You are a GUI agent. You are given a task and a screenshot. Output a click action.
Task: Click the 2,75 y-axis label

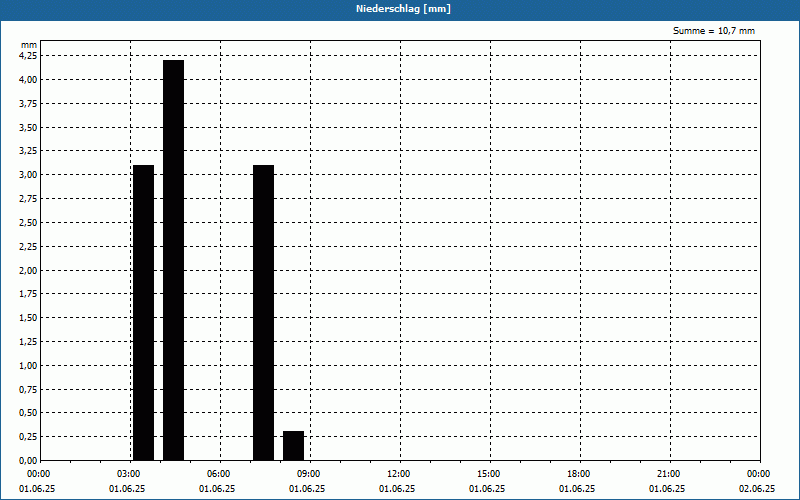click(28, 199)
